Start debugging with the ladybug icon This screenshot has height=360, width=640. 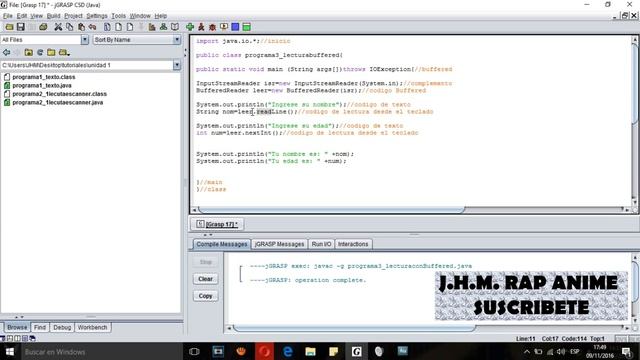tap(212, 27)
